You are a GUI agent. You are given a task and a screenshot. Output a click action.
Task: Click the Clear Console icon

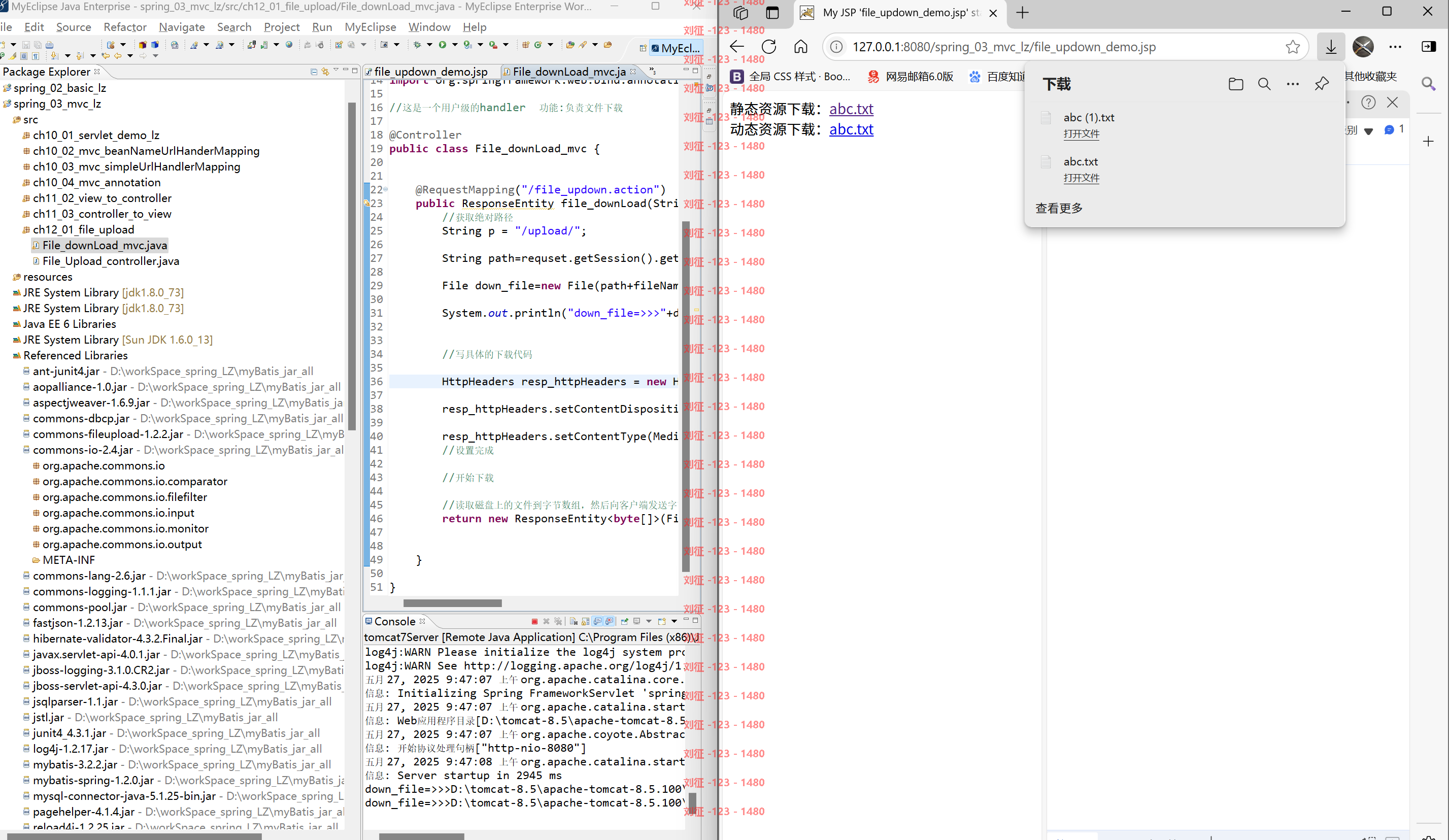574,622
